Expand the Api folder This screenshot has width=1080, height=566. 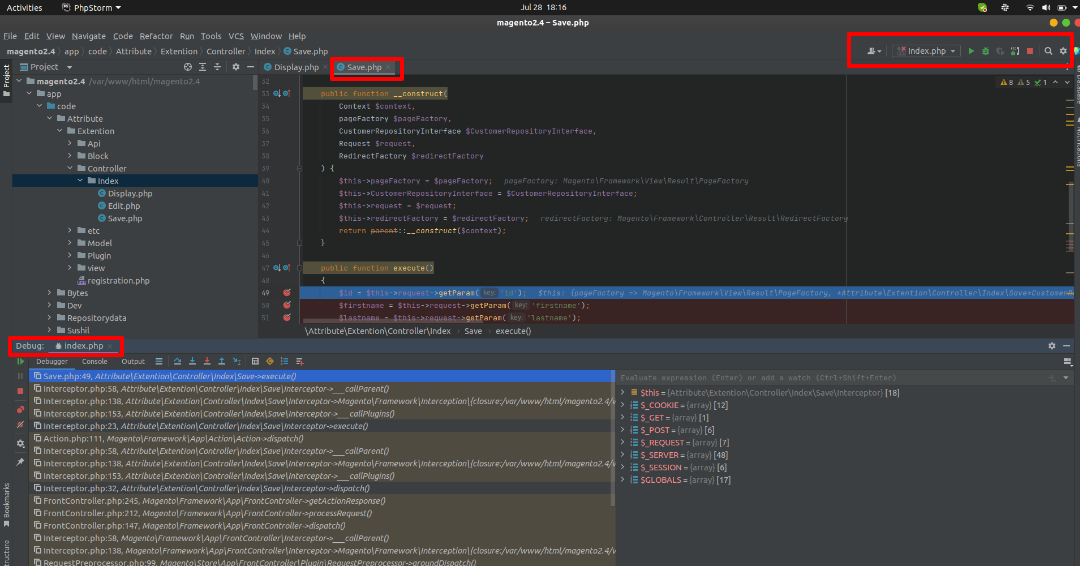pos(70,143)
